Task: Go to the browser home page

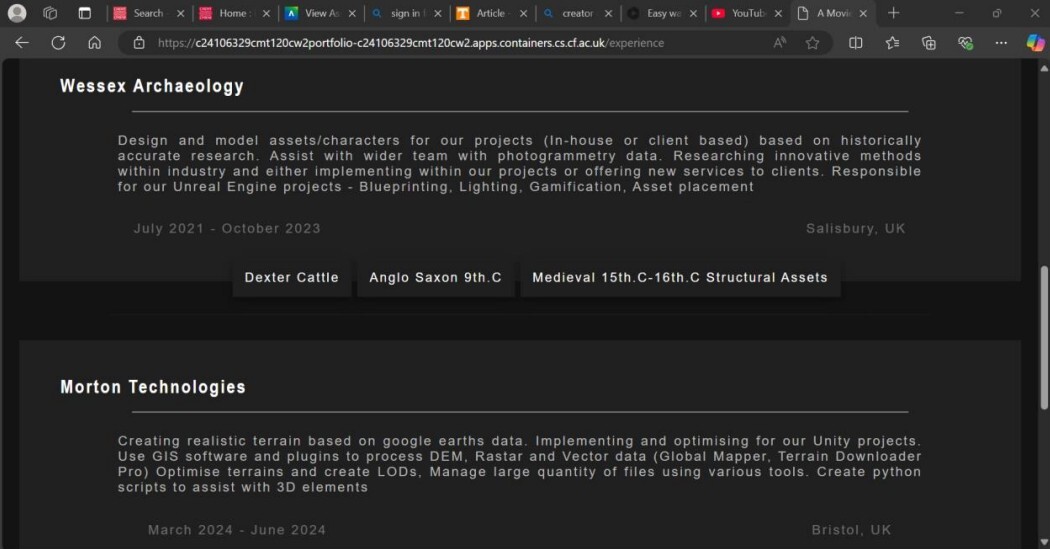Action: (x=94, y=43)
